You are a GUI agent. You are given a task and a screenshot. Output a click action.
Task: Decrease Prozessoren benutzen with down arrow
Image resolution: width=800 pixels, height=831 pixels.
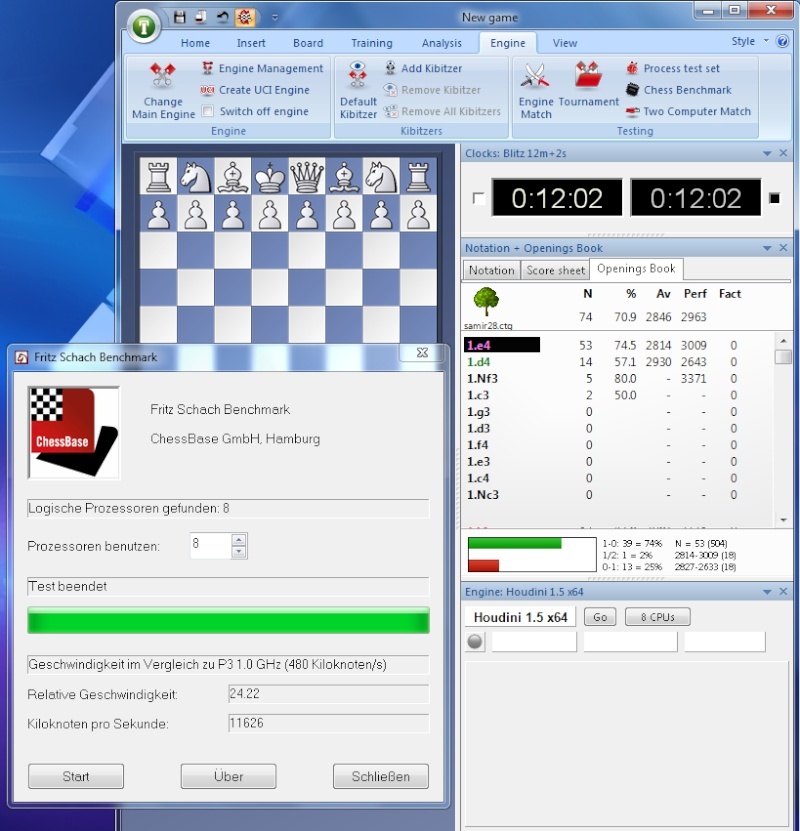pos(239,552)
